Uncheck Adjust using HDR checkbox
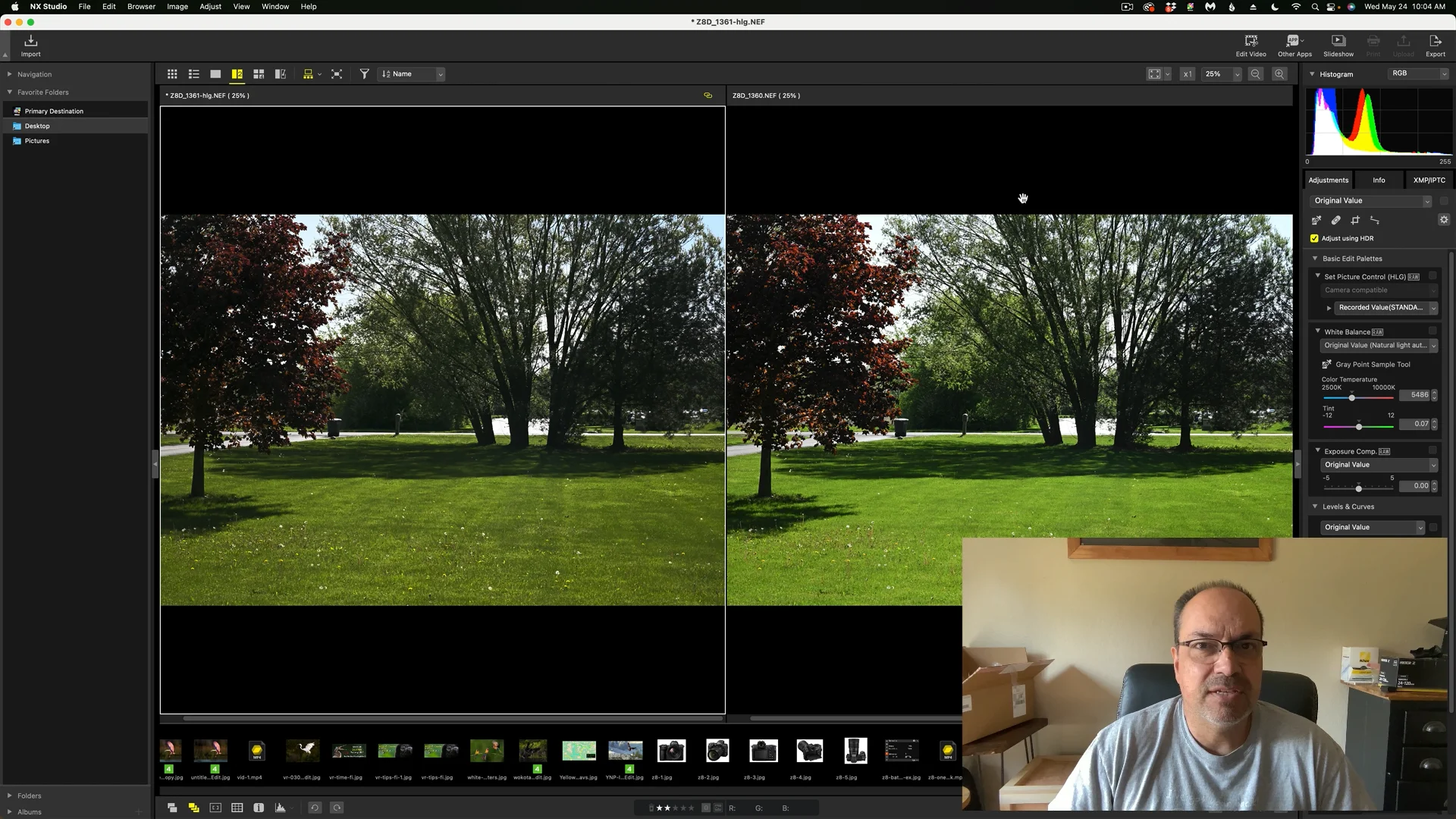This screenshot has height=819, width=1456. pyautogui.click(x=1315, y=238)
